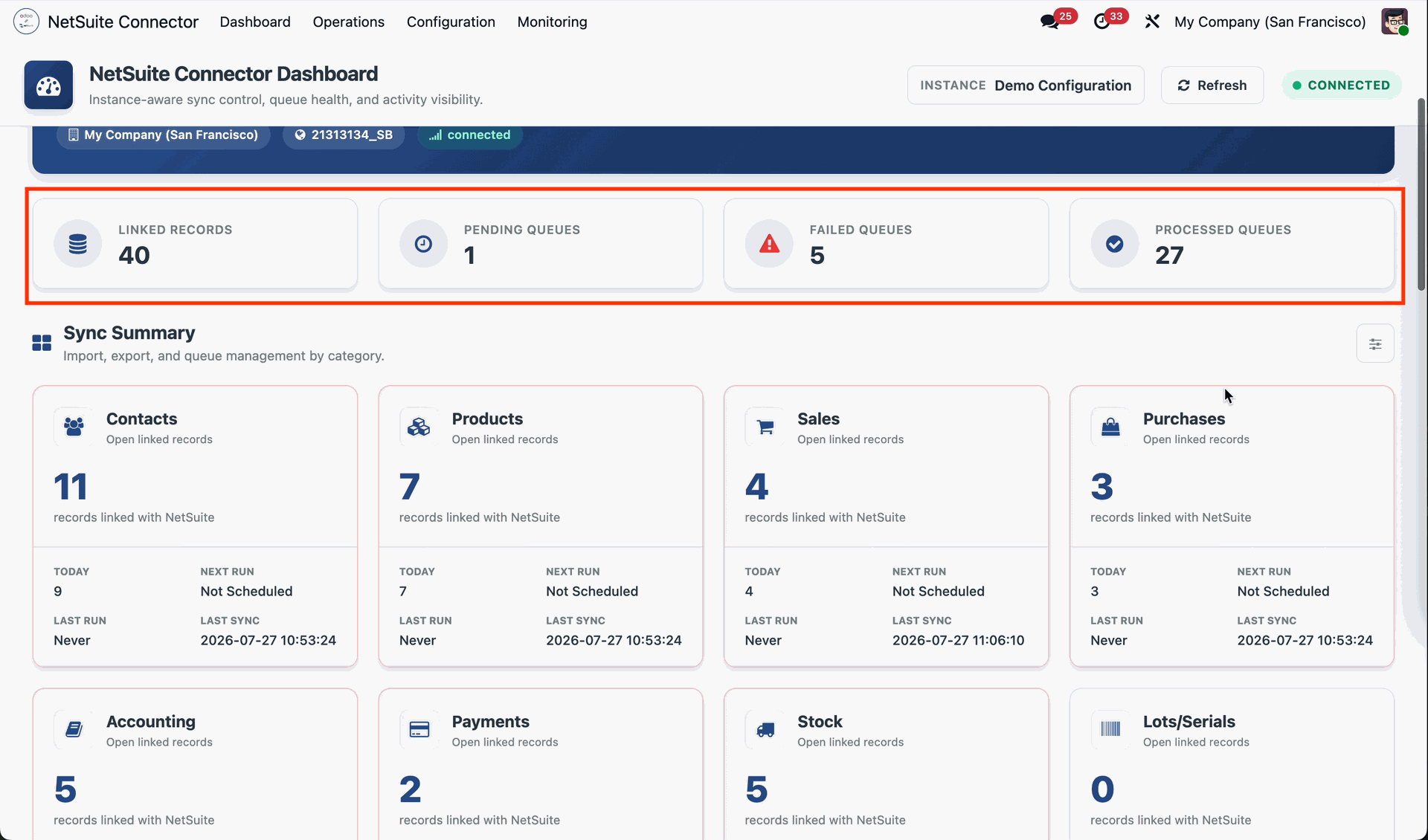Open the user avatar menu

coord(1395,22)
